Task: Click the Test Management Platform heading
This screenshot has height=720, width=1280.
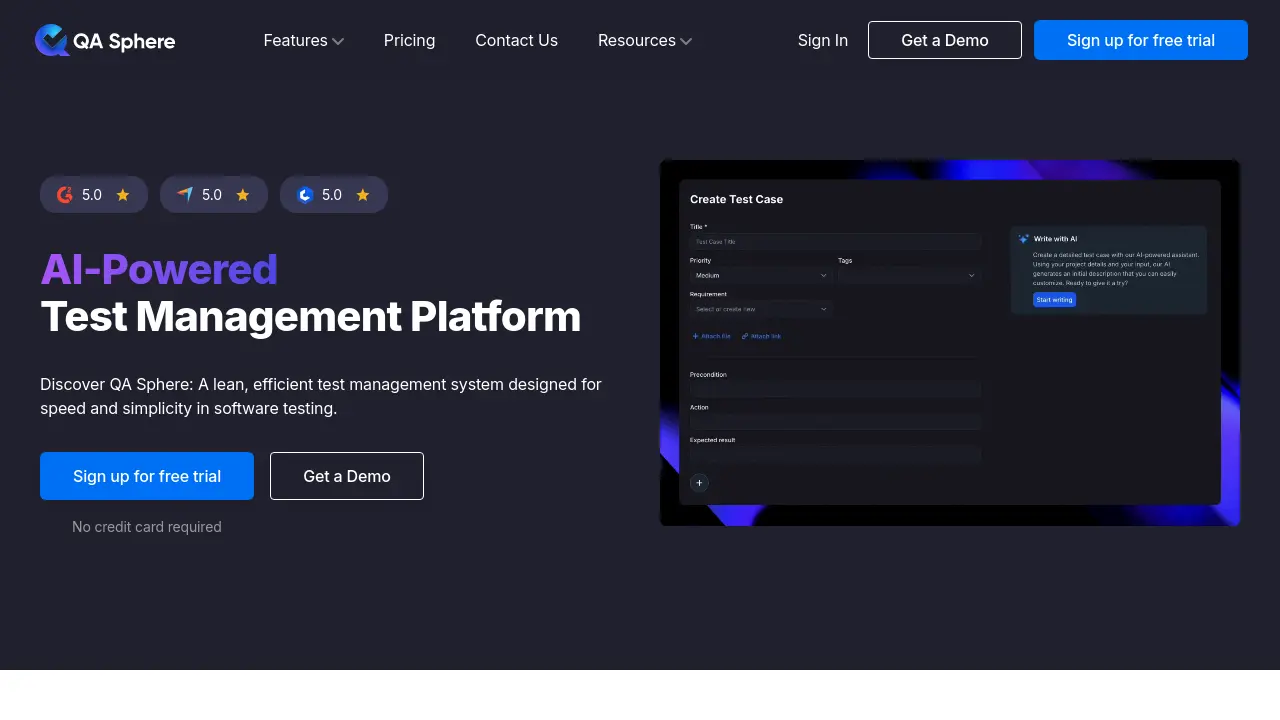Action: pos(311,316)
